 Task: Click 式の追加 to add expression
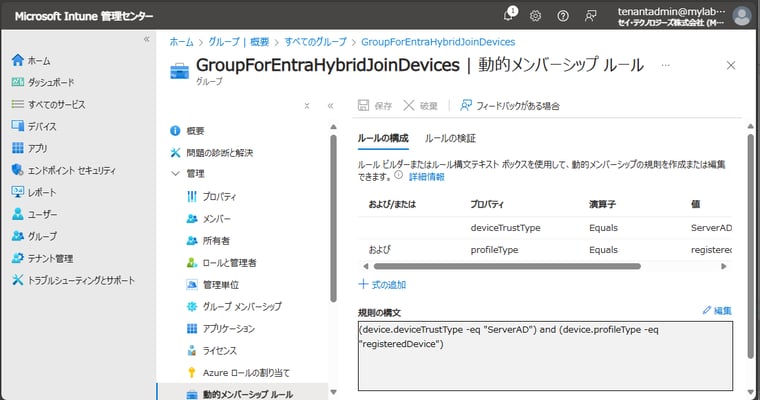[x=382, y=285]
